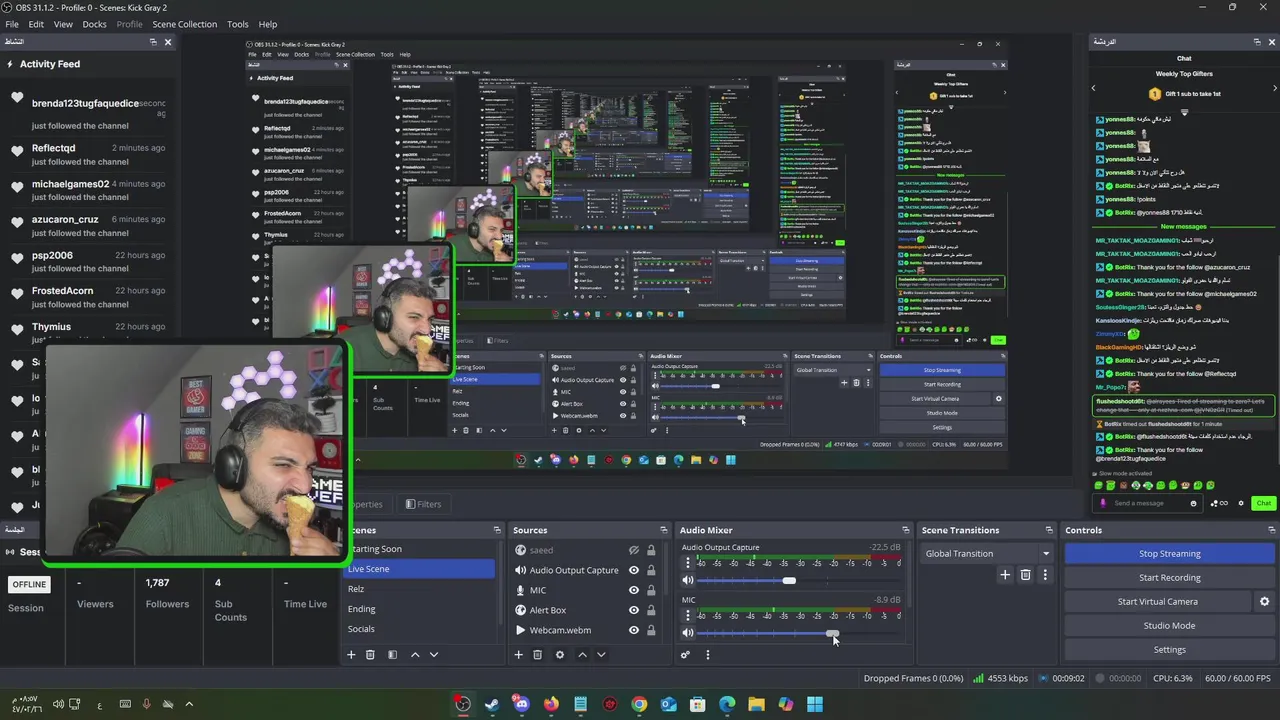1280x720 pixels.
Task: Open source properties gear icon
Action: (x=559, y=655)
